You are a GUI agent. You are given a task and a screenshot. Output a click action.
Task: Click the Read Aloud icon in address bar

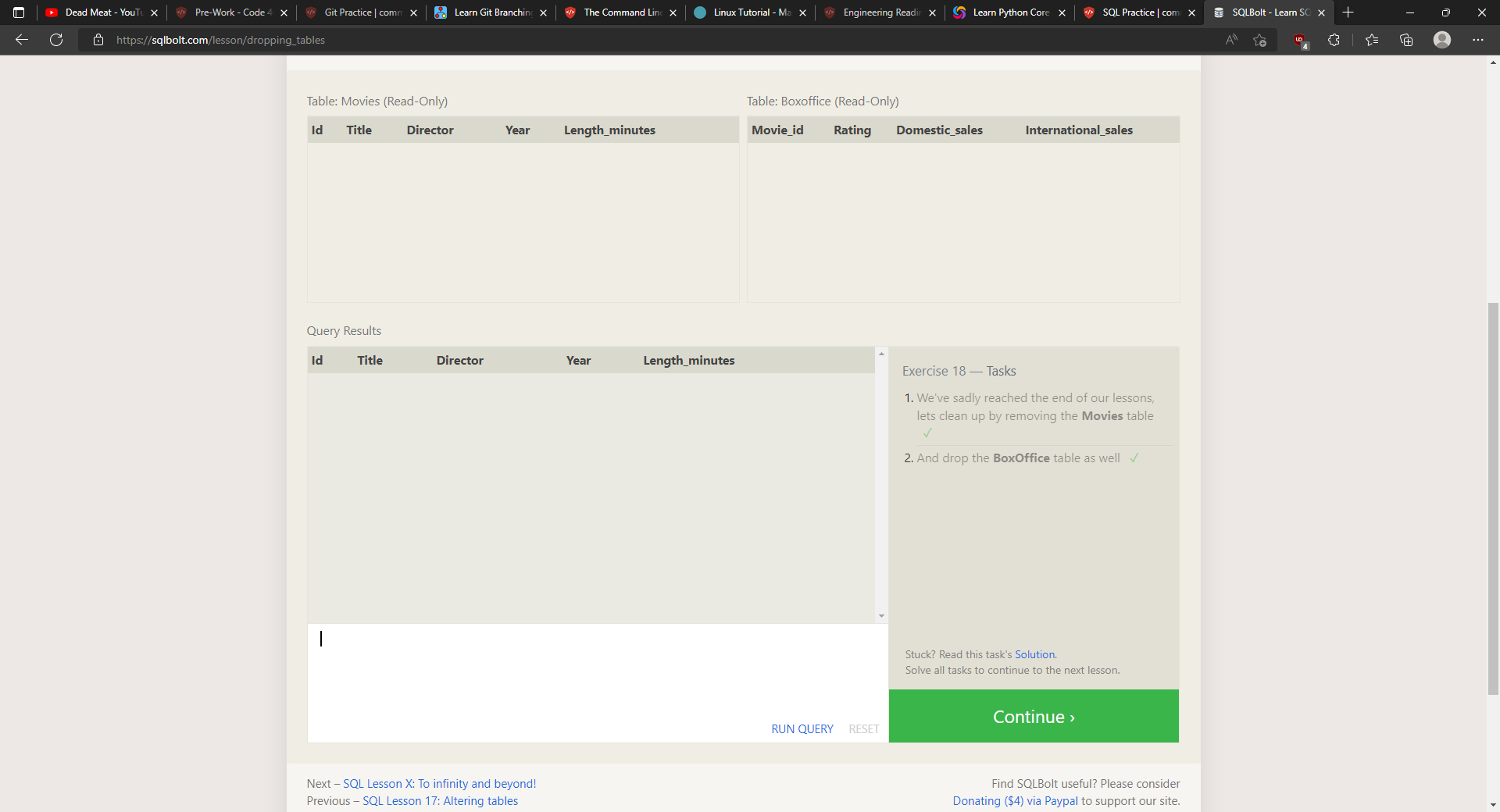tap(1231, 40)
